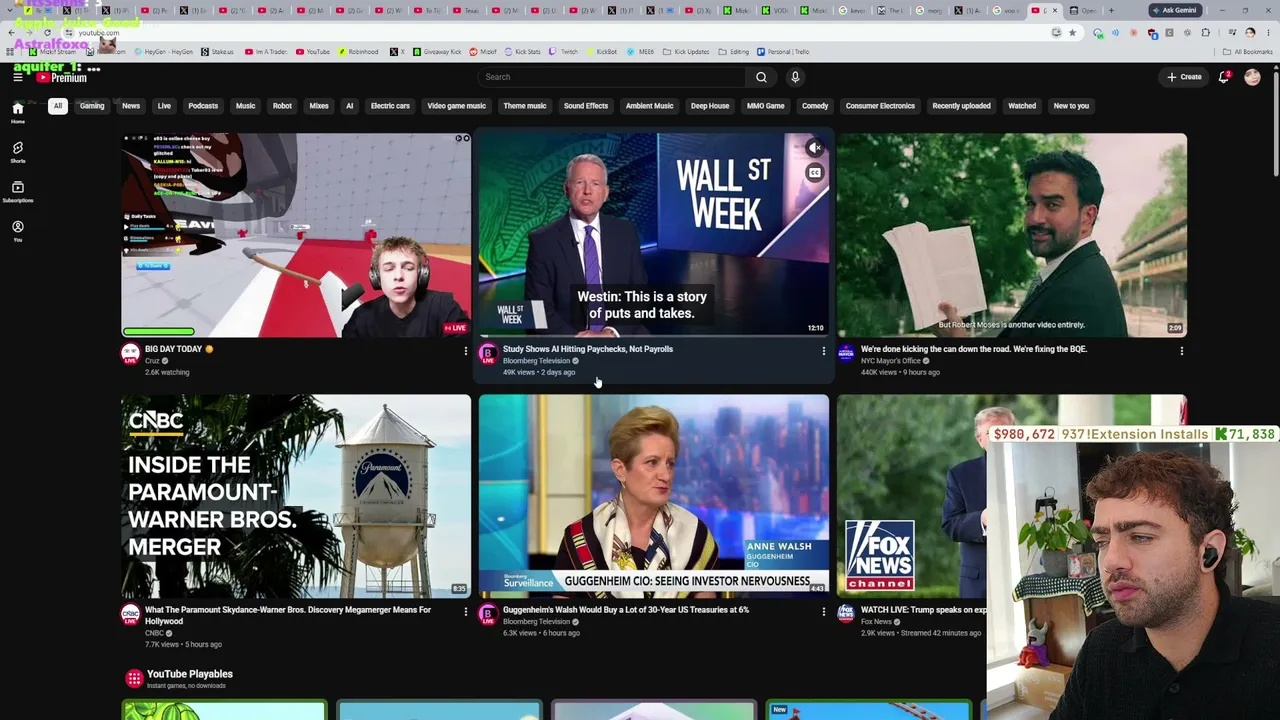The image size is (1280, 720).
Task: Show Watched videos chip
Action: click(x=1022, y=106)
